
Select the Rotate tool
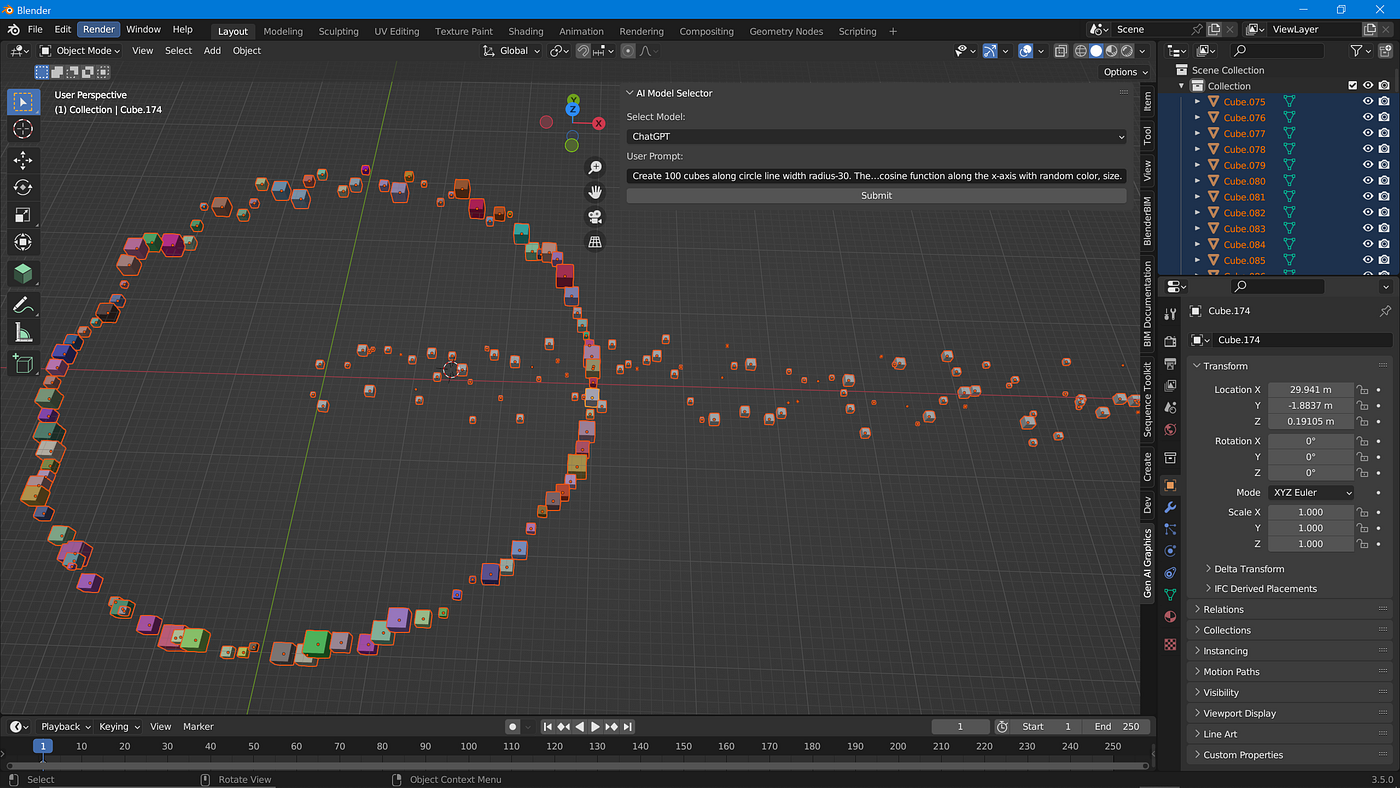coord(23,187)
